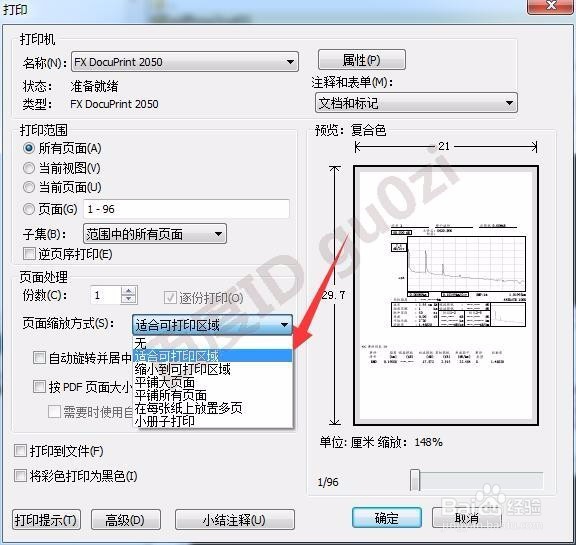
Task: Click the 小结注释(U) button
Action: (x=235, y=519)
